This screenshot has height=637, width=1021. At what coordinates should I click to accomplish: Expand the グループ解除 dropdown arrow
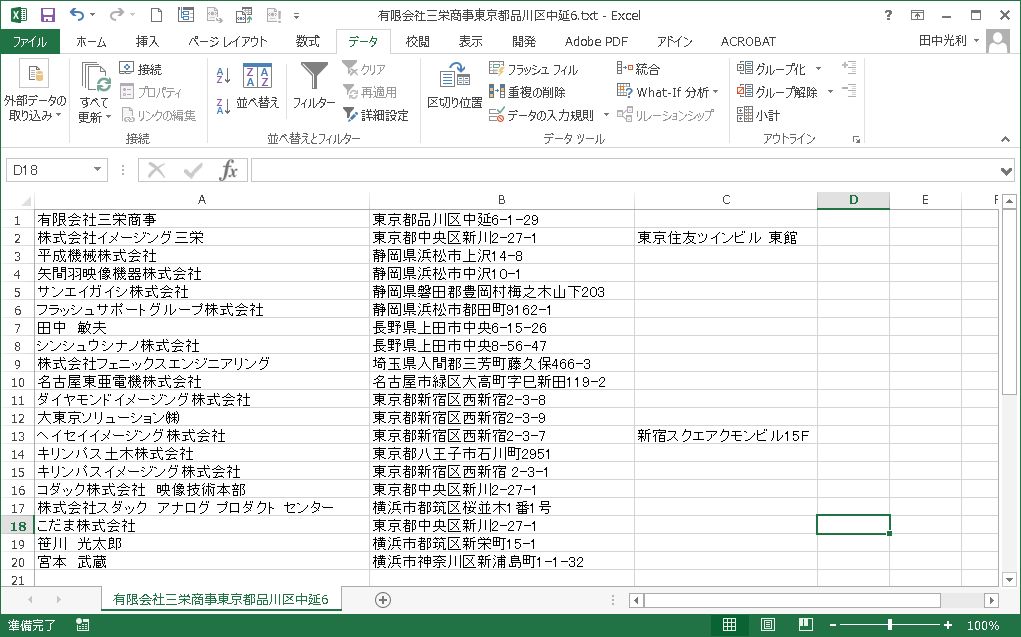830,92
